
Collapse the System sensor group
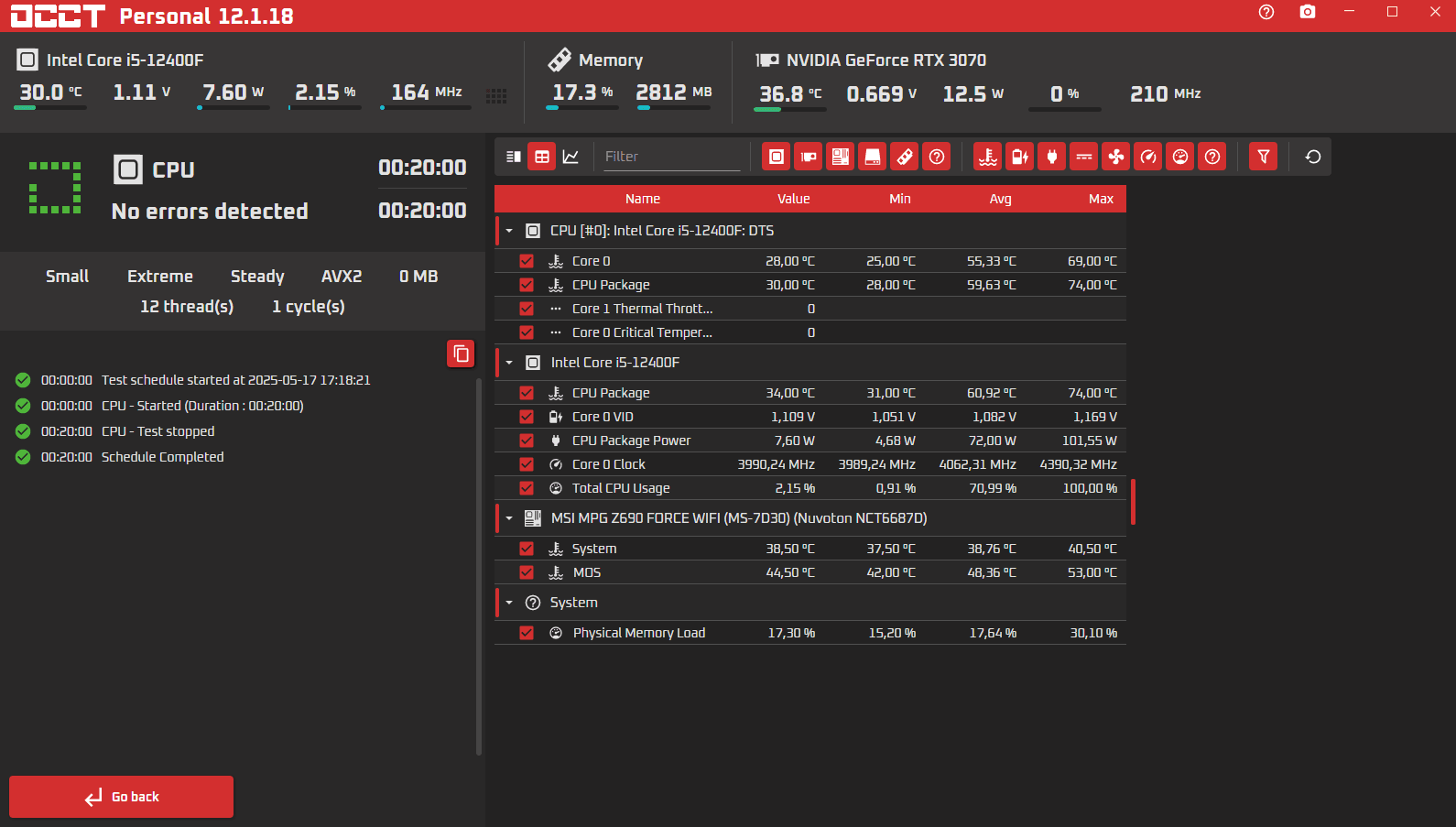point(509,603)
